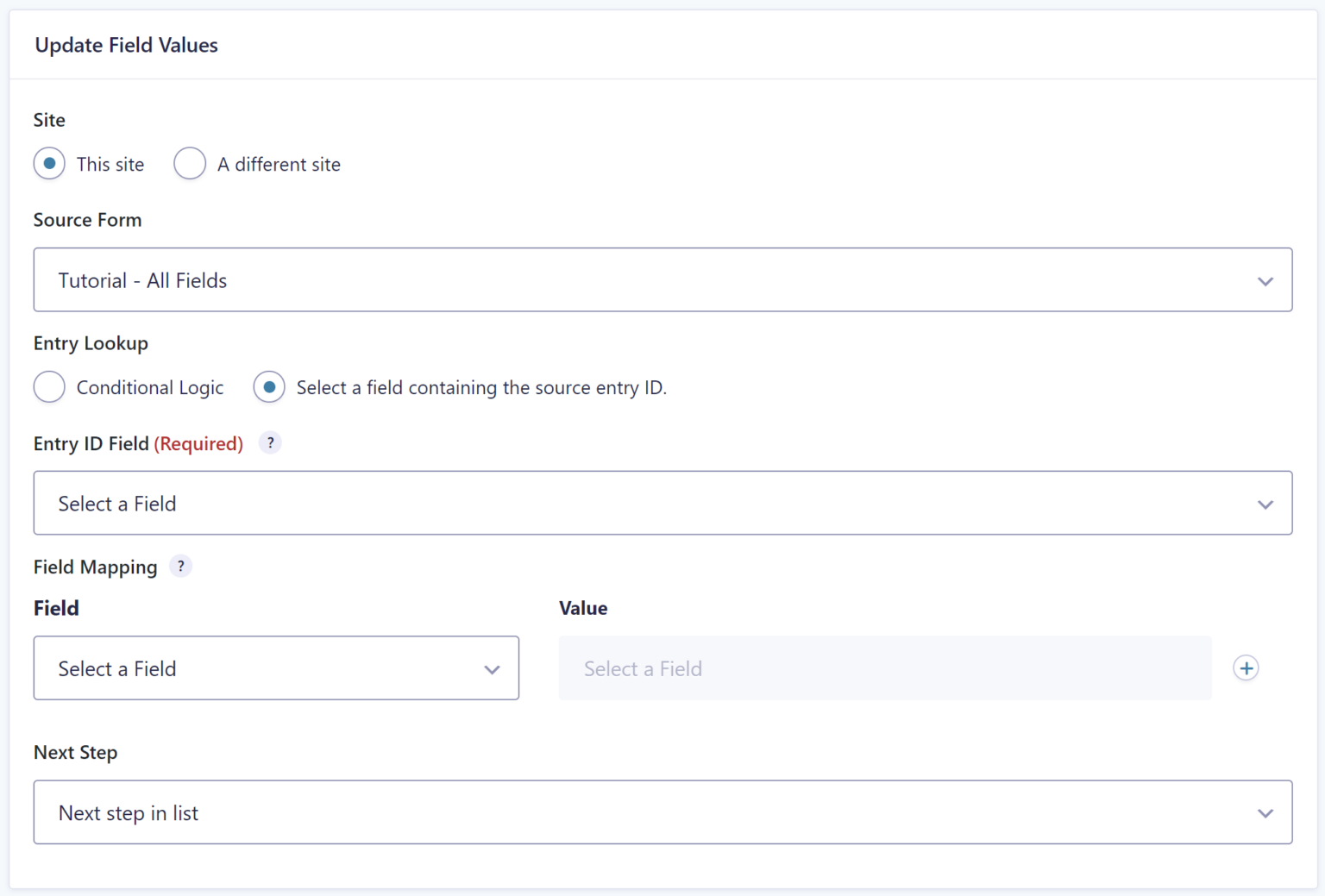Click the "Conditional Logic" label text
Image resolution: width=1325 pixels, height=896 pixels.
pyautogui.click(x=150, y=388)
